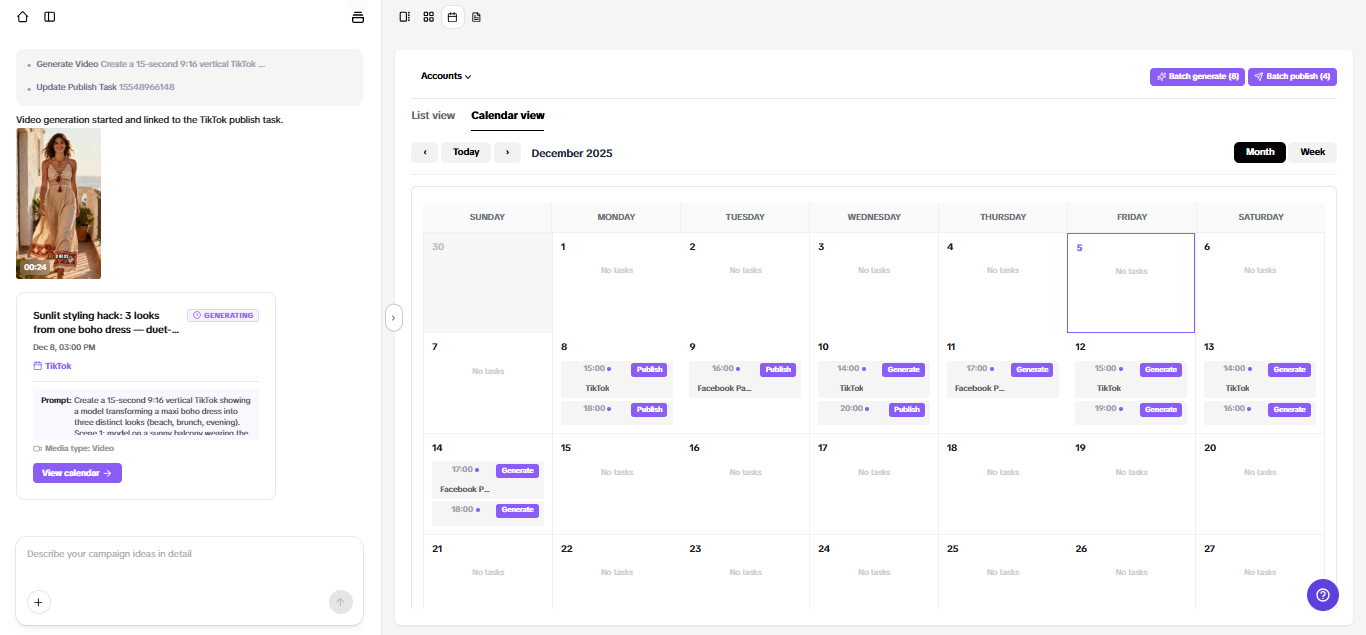Image resolution: width=1366 pixels, height=635 pixels.
Task: Collapse the chat panel with the chevron handle
Action: [394, 316]
